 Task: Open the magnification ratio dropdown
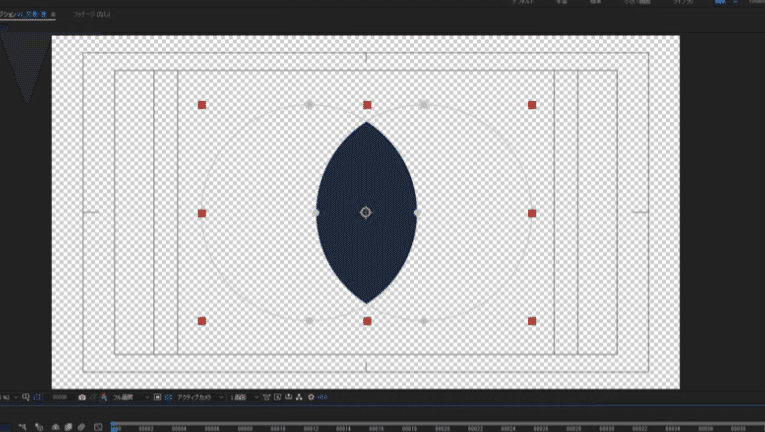pyautogui.click(x=9, y=397)
